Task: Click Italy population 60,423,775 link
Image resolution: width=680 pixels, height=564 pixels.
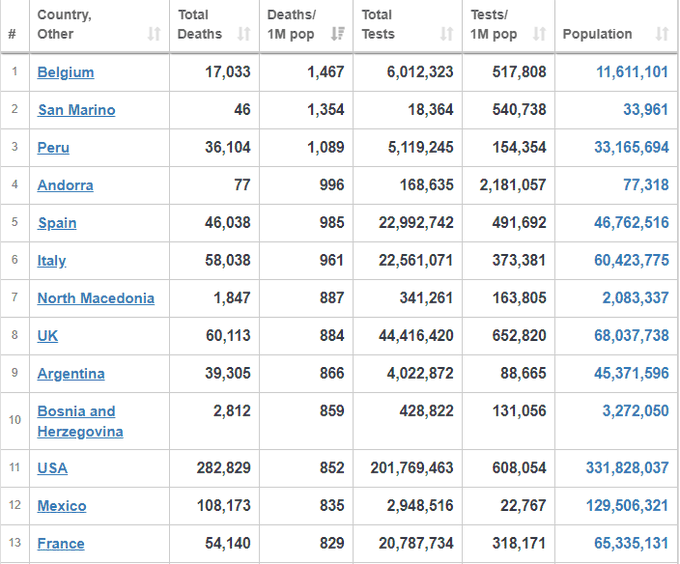Action: [631, 261]
